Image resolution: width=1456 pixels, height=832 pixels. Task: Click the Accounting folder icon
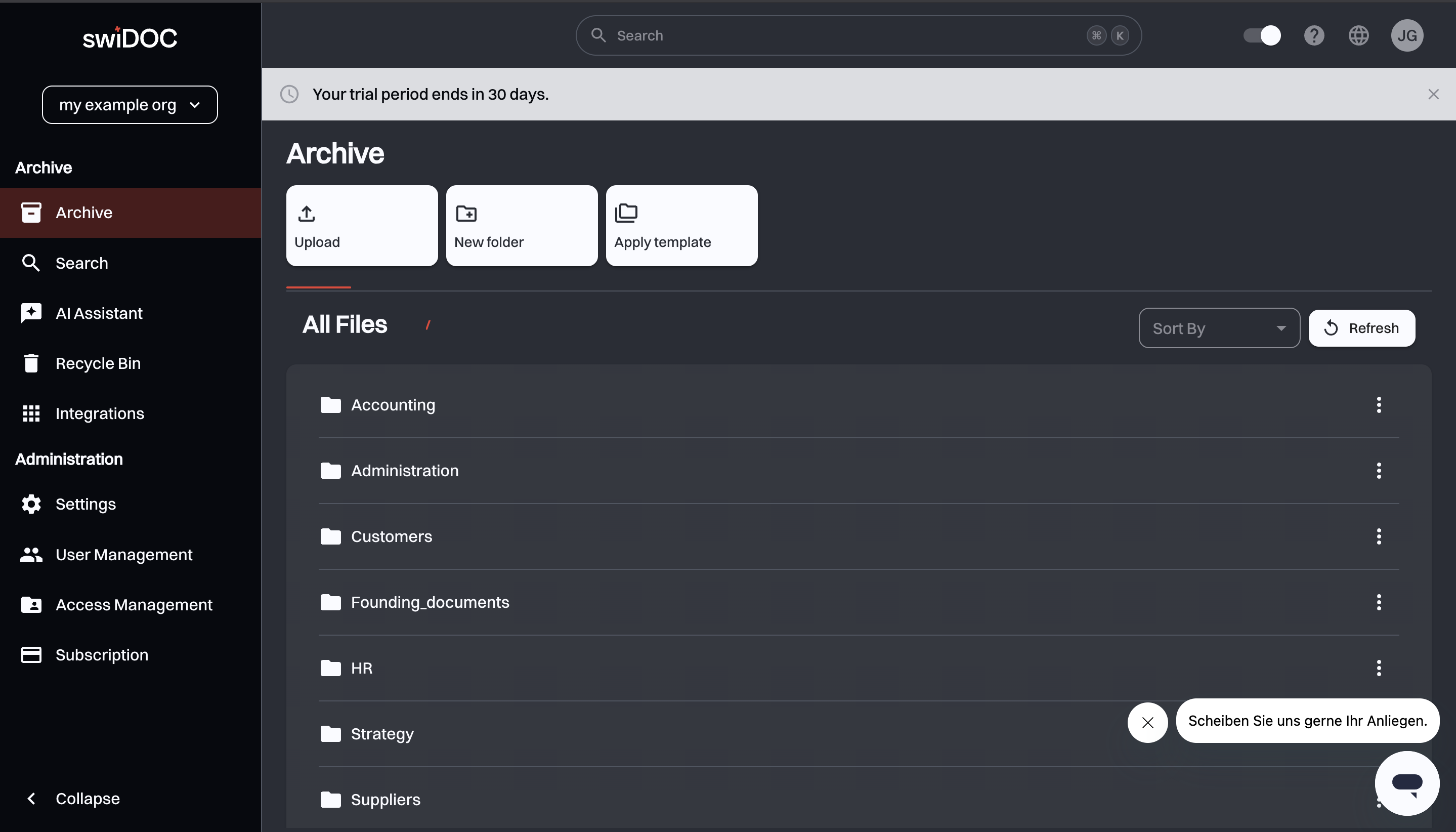tap(330, 404)
